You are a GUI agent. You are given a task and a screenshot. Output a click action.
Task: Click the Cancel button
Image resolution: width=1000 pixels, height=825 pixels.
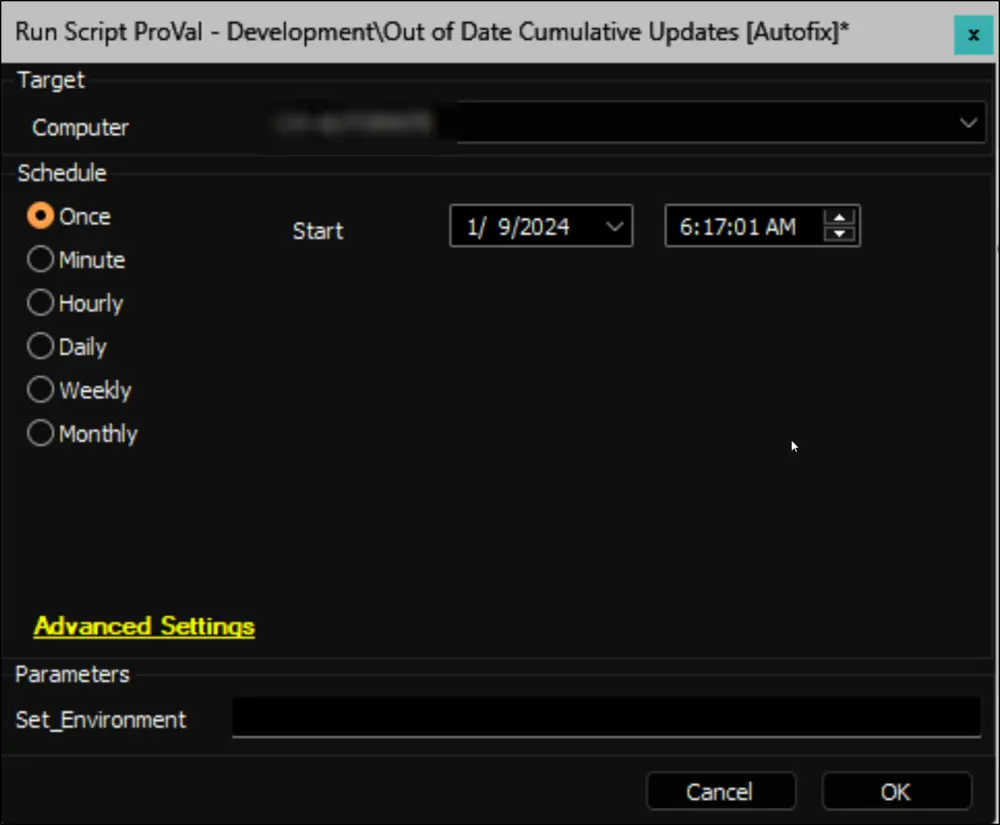[x=721, y=791]
